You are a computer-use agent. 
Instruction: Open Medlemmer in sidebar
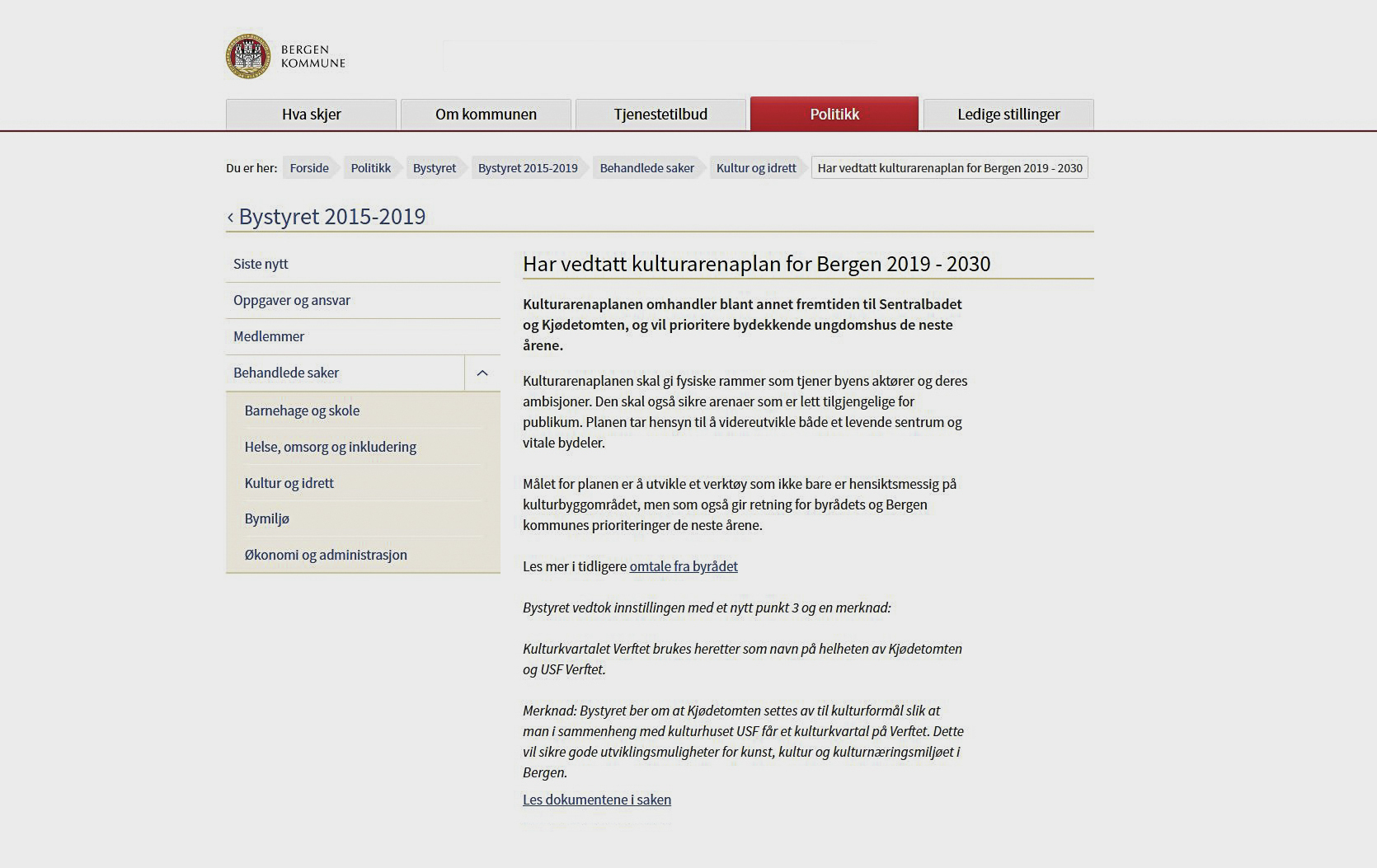pyautogui.click(x=269, y=336)
